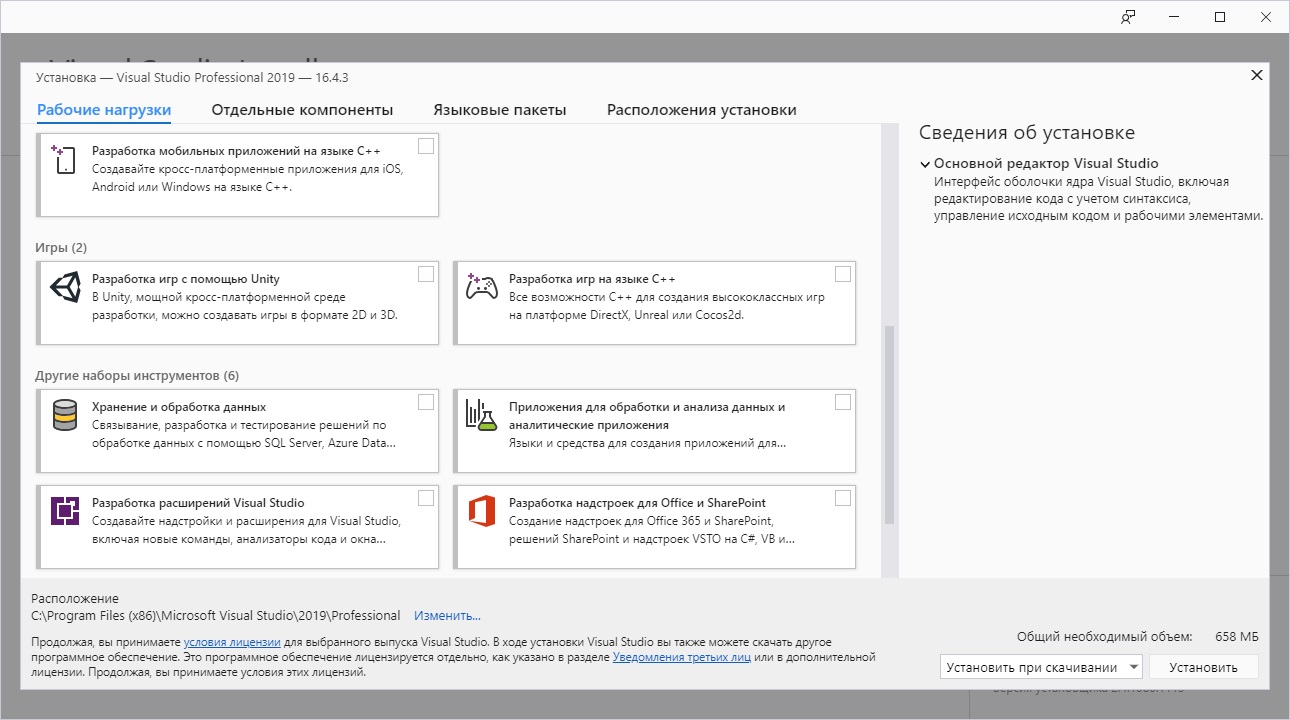Click the Изменить... location link
The width and height of the screenshot is (1290, 720).
pos(447,616)
